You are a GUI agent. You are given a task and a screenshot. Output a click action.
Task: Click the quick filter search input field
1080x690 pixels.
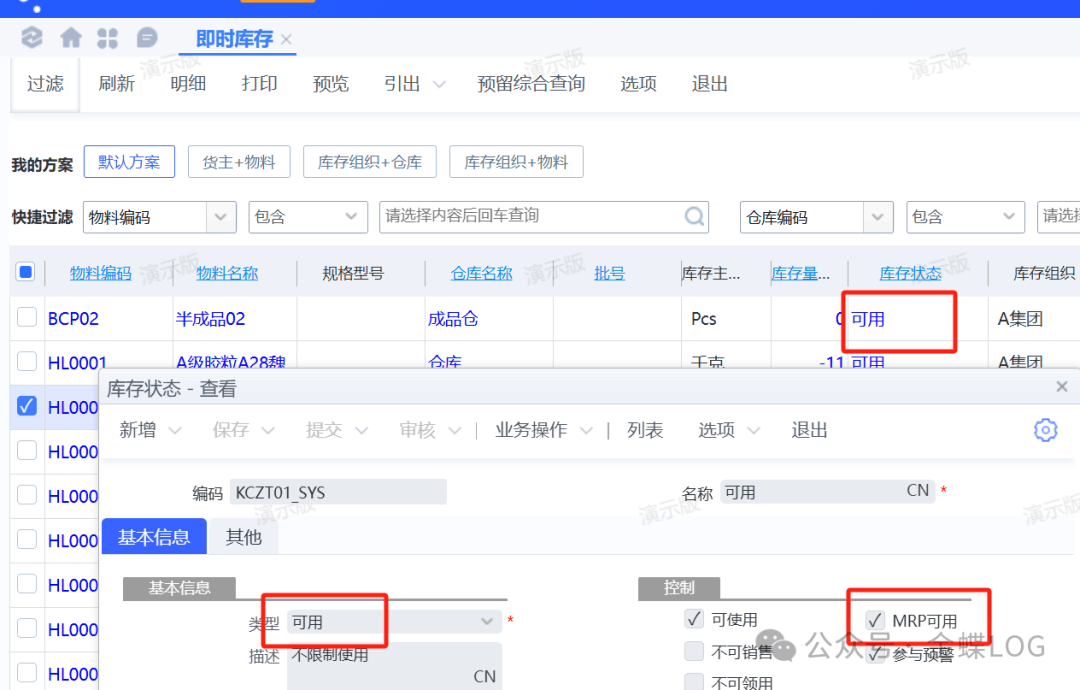click(x=530, y=216)
